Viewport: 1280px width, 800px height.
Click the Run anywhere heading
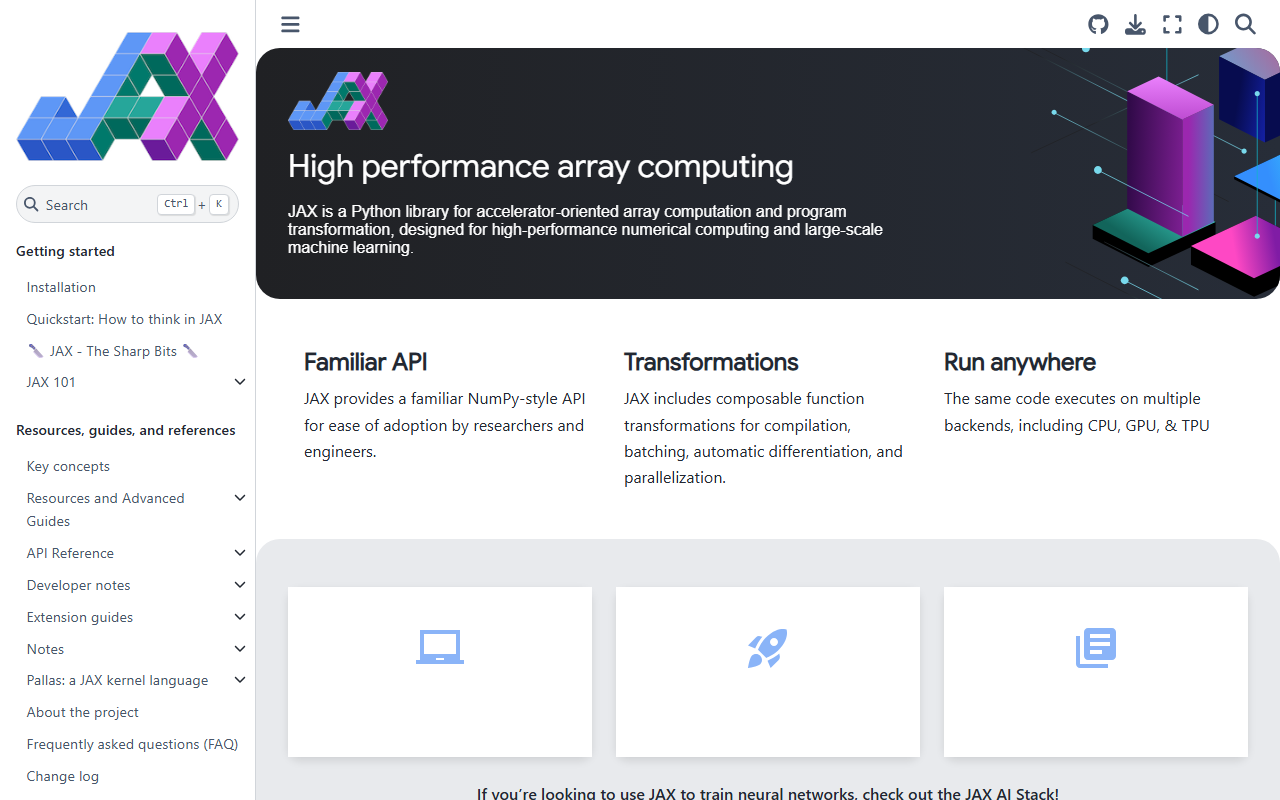click(1020, 362)
